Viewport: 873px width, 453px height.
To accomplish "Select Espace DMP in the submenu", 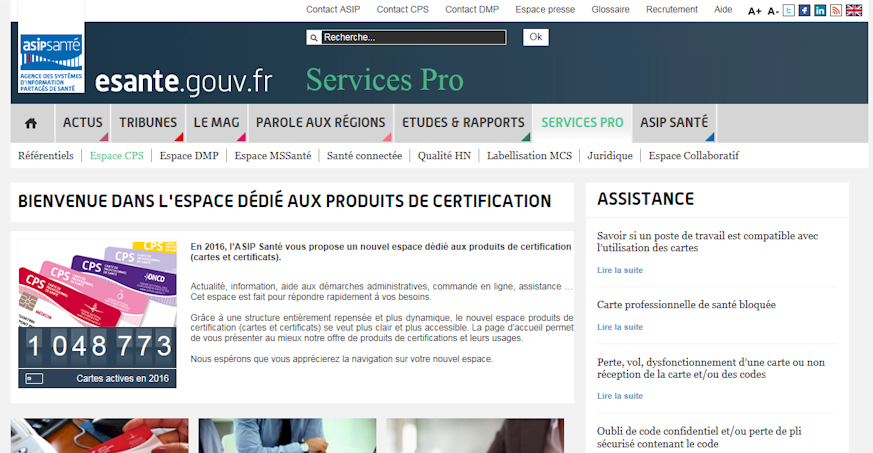I will click(x=189, y=156).
